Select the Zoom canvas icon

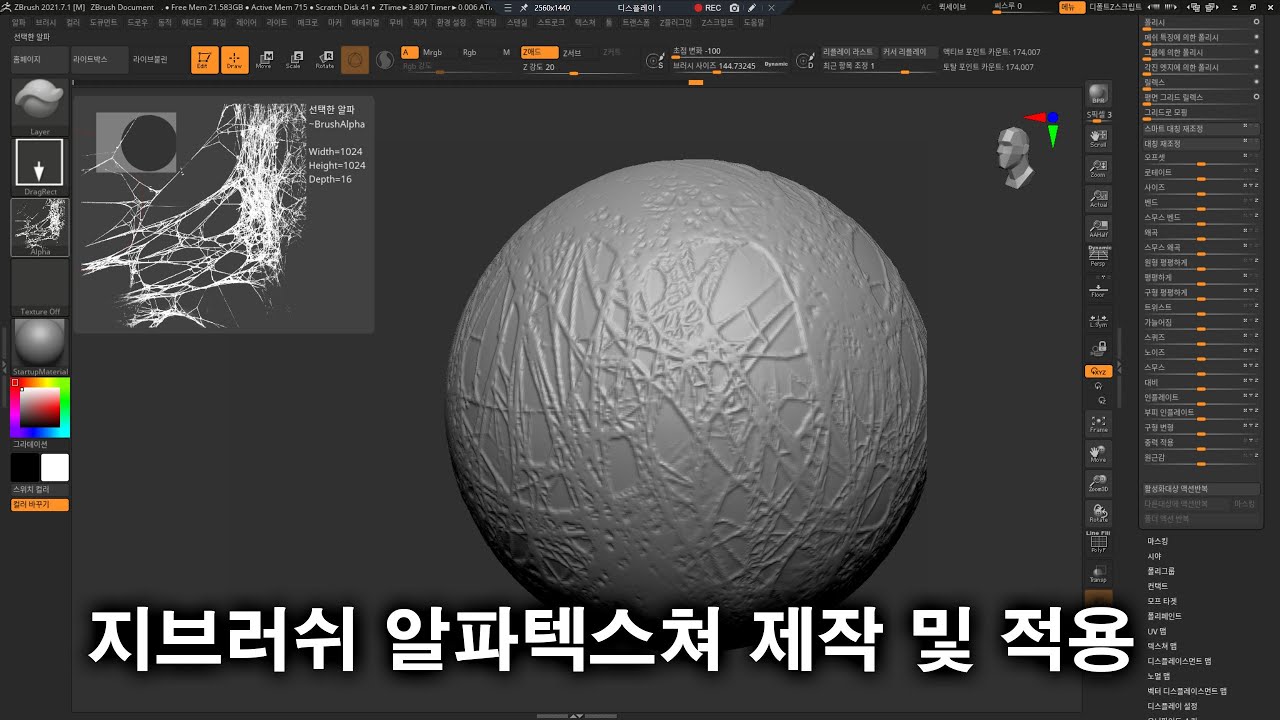[1098, 168]
